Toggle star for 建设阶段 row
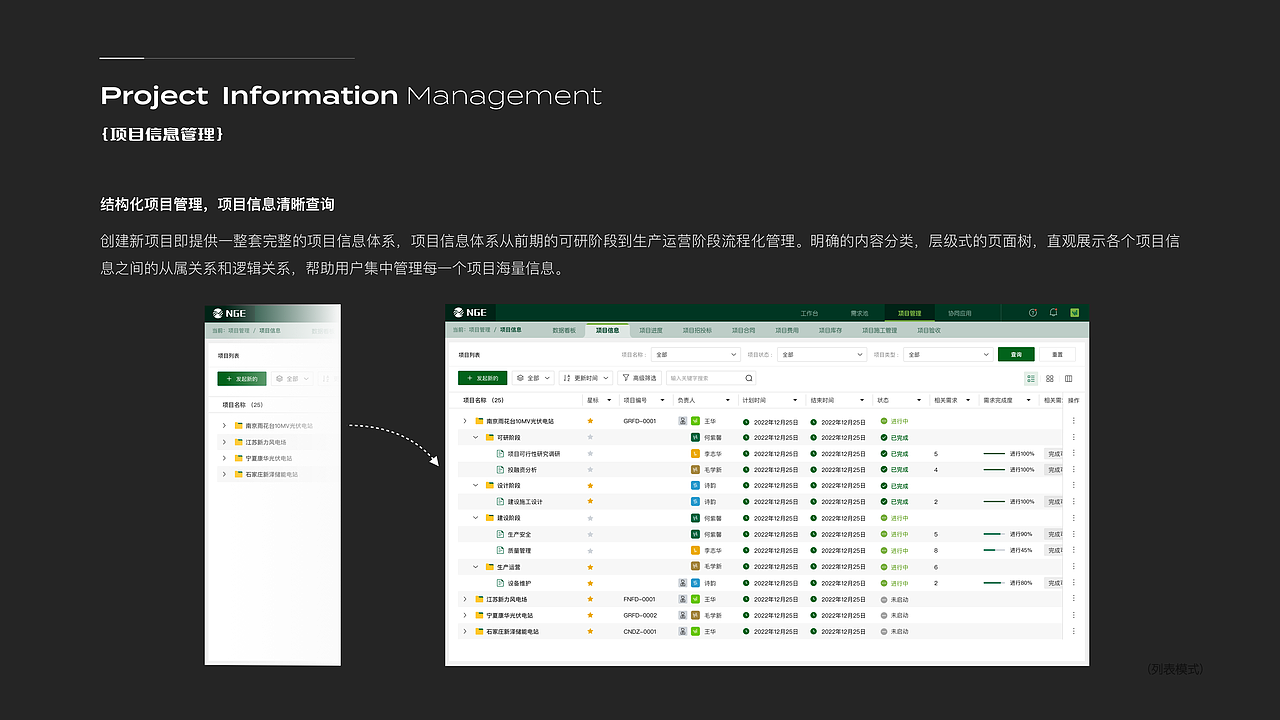Image resolution: width=1280 pixels, height=720 pixels. 590,518
